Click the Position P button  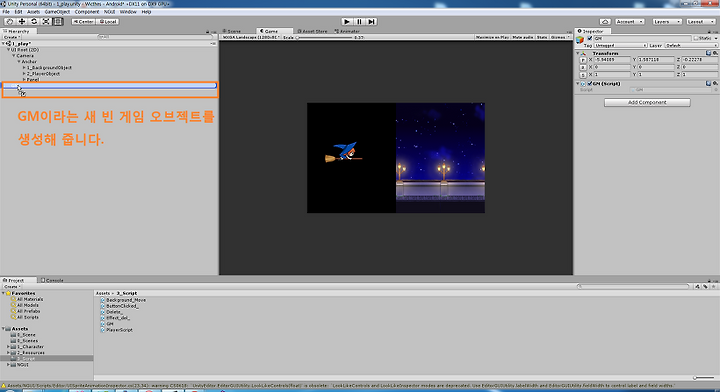(x=583, y=60)
